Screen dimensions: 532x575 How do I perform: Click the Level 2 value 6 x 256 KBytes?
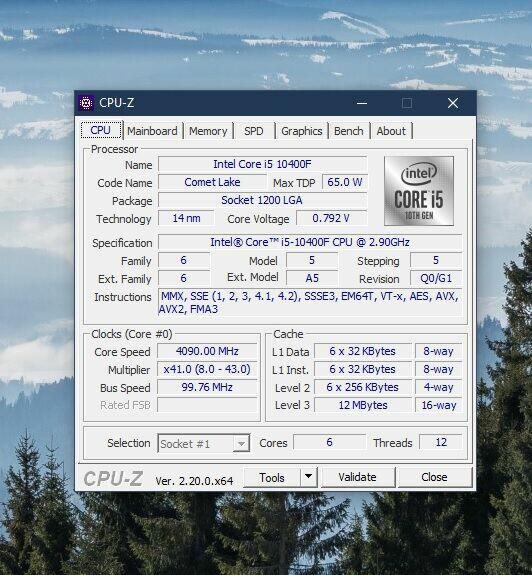pos(363,387)
